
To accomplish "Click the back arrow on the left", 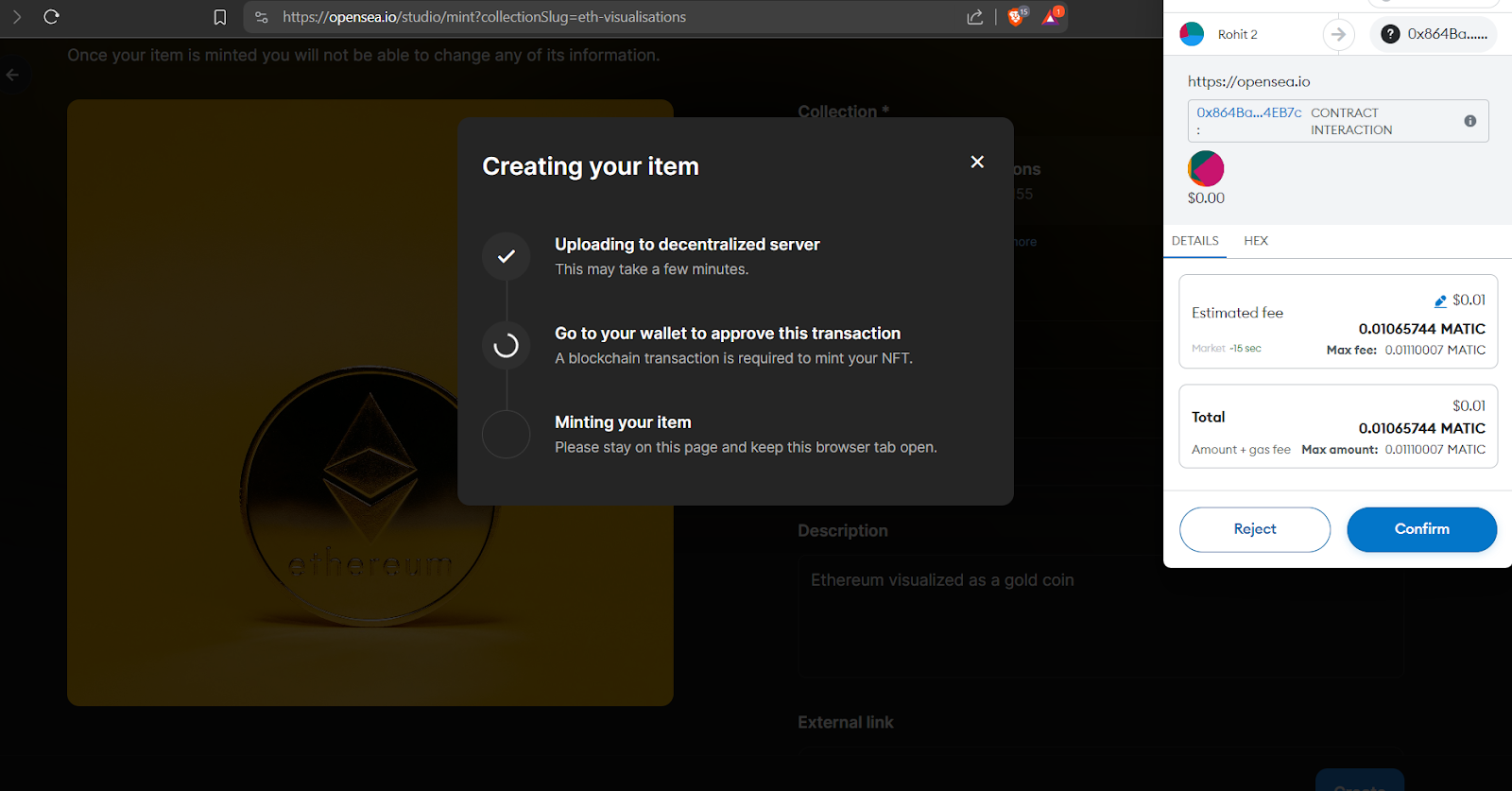I will point(12,75).
